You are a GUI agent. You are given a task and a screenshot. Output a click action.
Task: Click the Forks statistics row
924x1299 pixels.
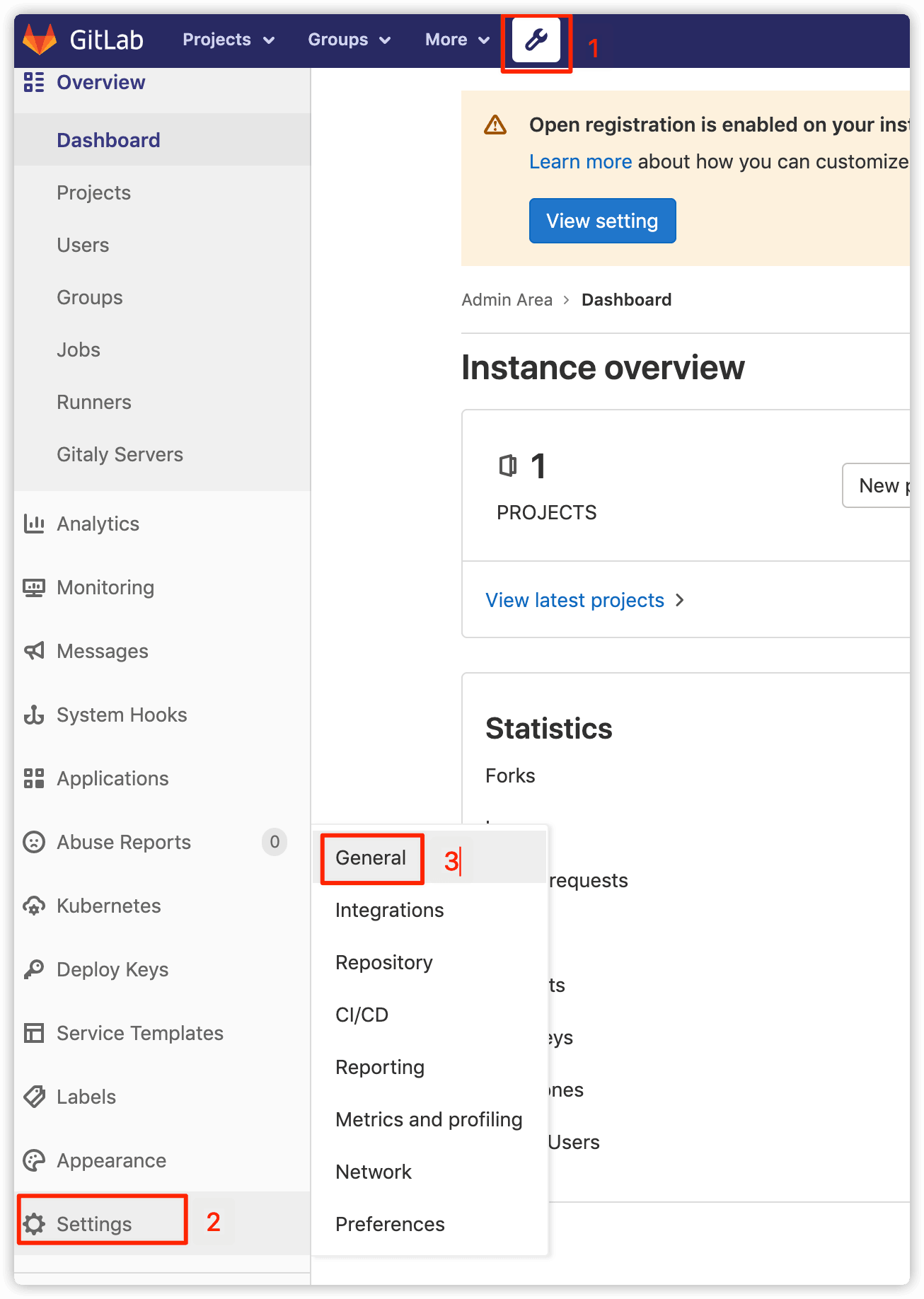(x=510, y=775)
